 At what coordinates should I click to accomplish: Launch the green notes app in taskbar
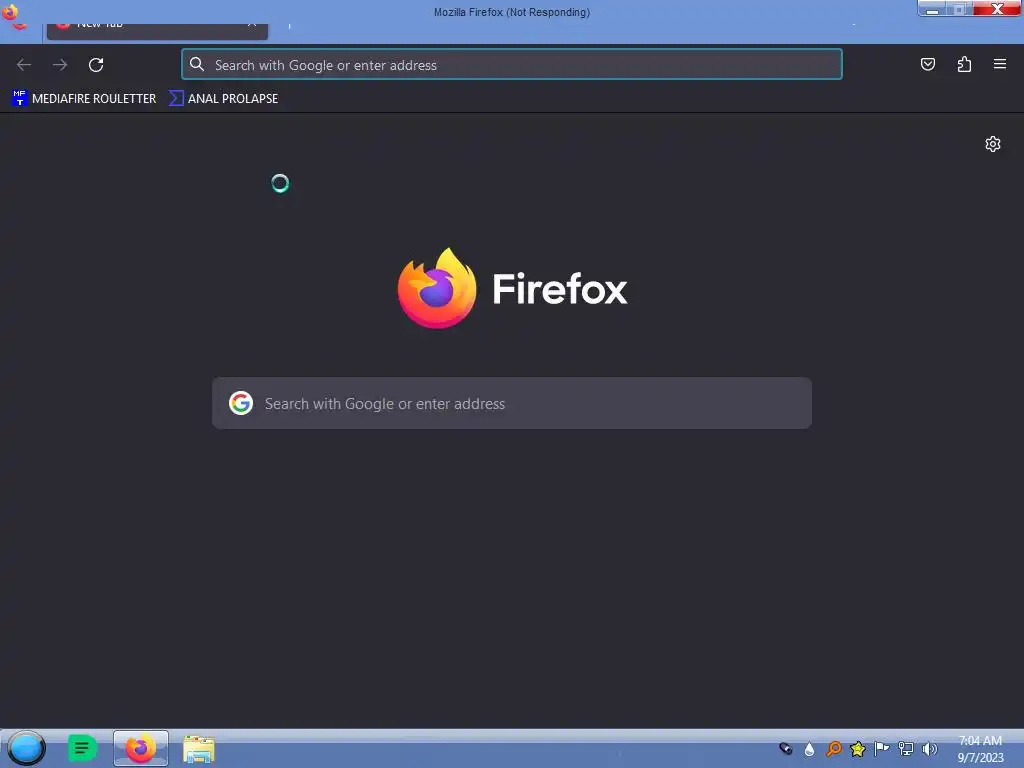(82, 748)
